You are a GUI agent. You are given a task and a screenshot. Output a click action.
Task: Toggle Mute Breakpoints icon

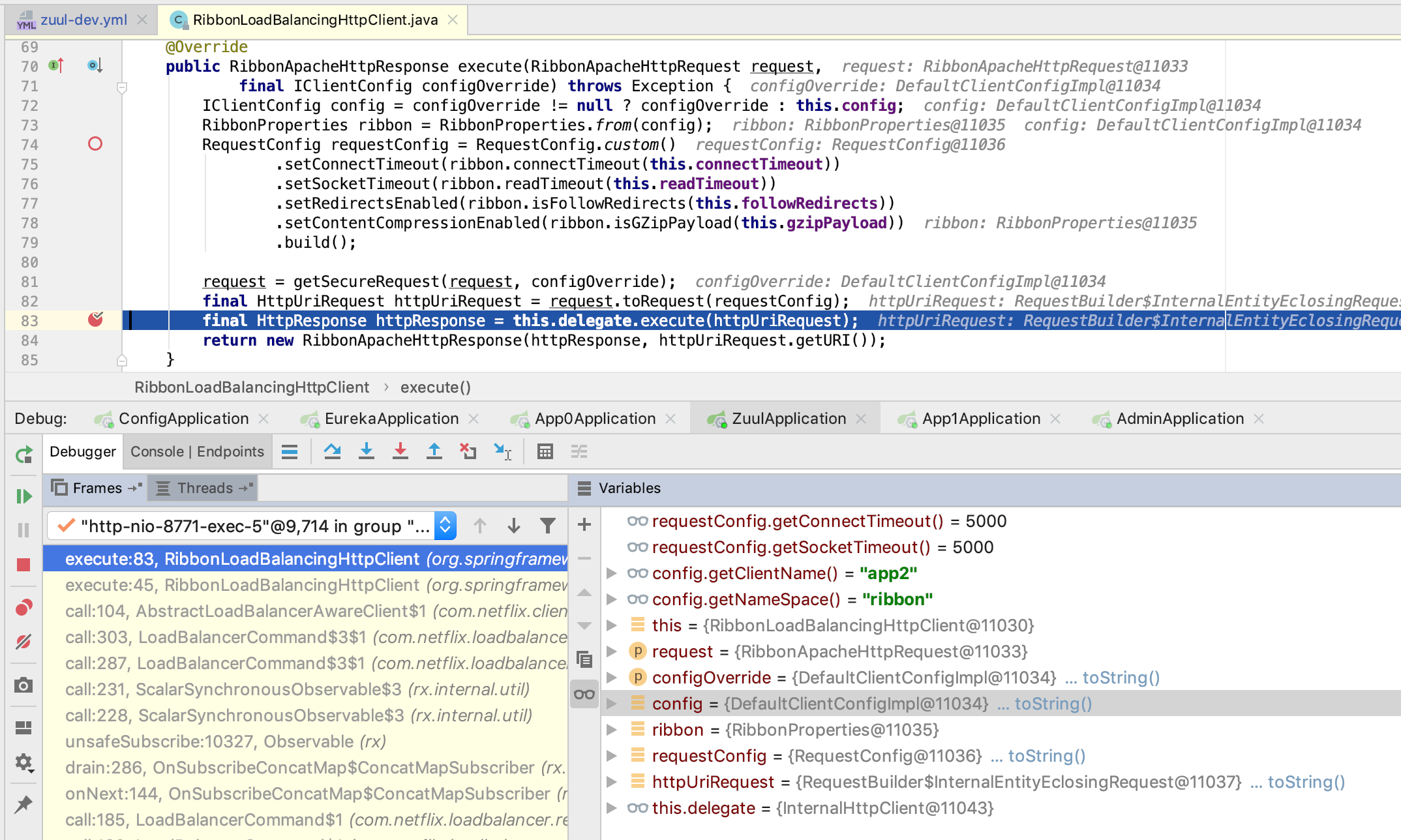(24, 642)
